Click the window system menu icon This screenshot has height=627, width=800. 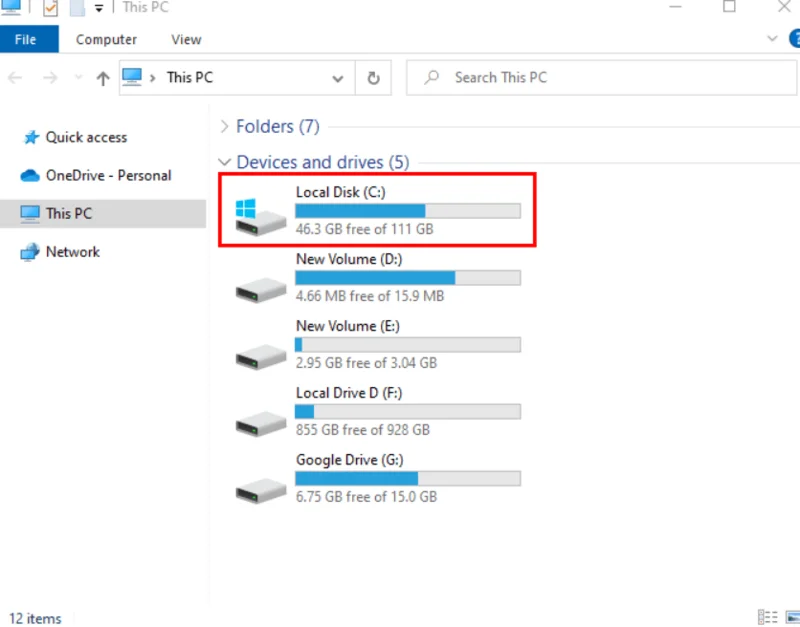[x=11, y=7]
